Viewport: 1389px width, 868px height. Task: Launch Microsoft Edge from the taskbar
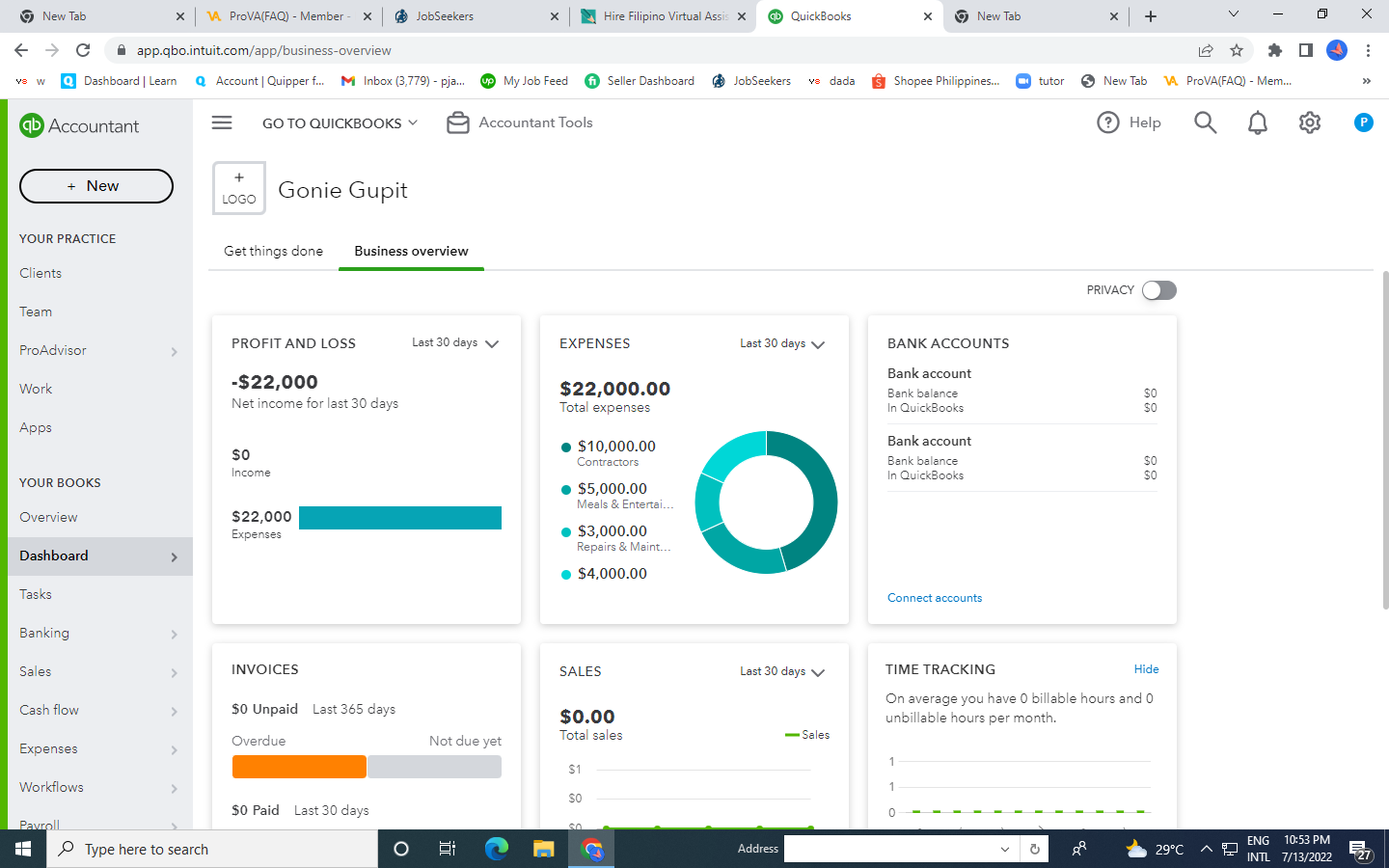coord(496,849)
